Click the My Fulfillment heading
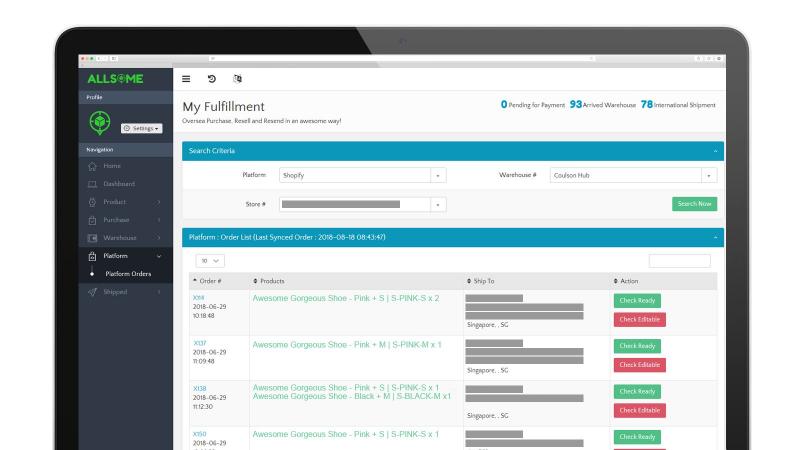 pyautogui.click(x=223, y=107)
